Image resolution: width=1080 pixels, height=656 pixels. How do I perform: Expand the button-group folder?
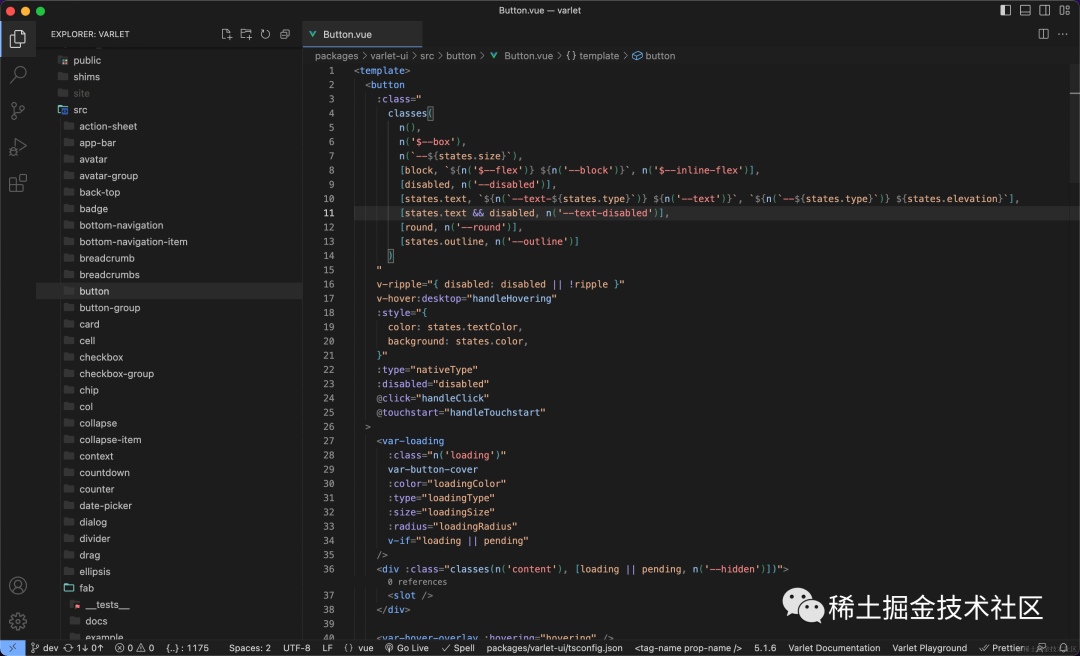point(110,307)
